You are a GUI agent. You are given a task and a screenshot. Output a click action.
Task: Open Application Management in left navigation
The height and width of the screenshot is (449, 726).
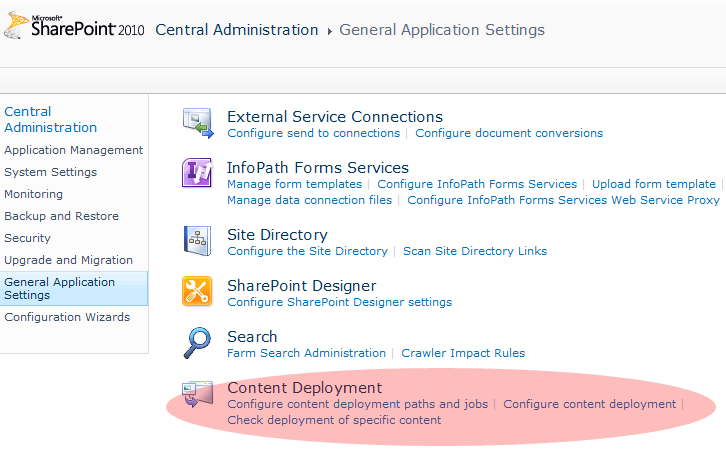pos(74,150)
